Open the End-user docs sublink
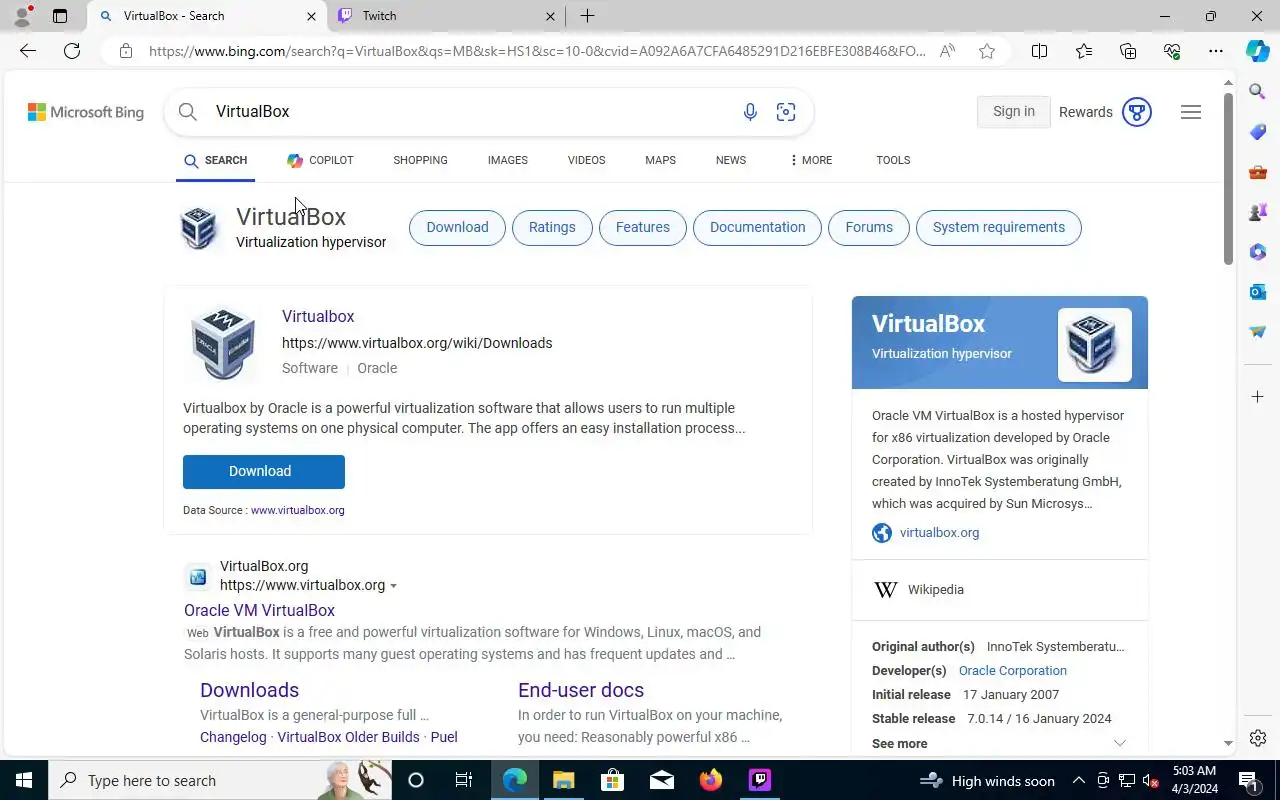Viewport: 1280px width, 800px height. [581, 690]
